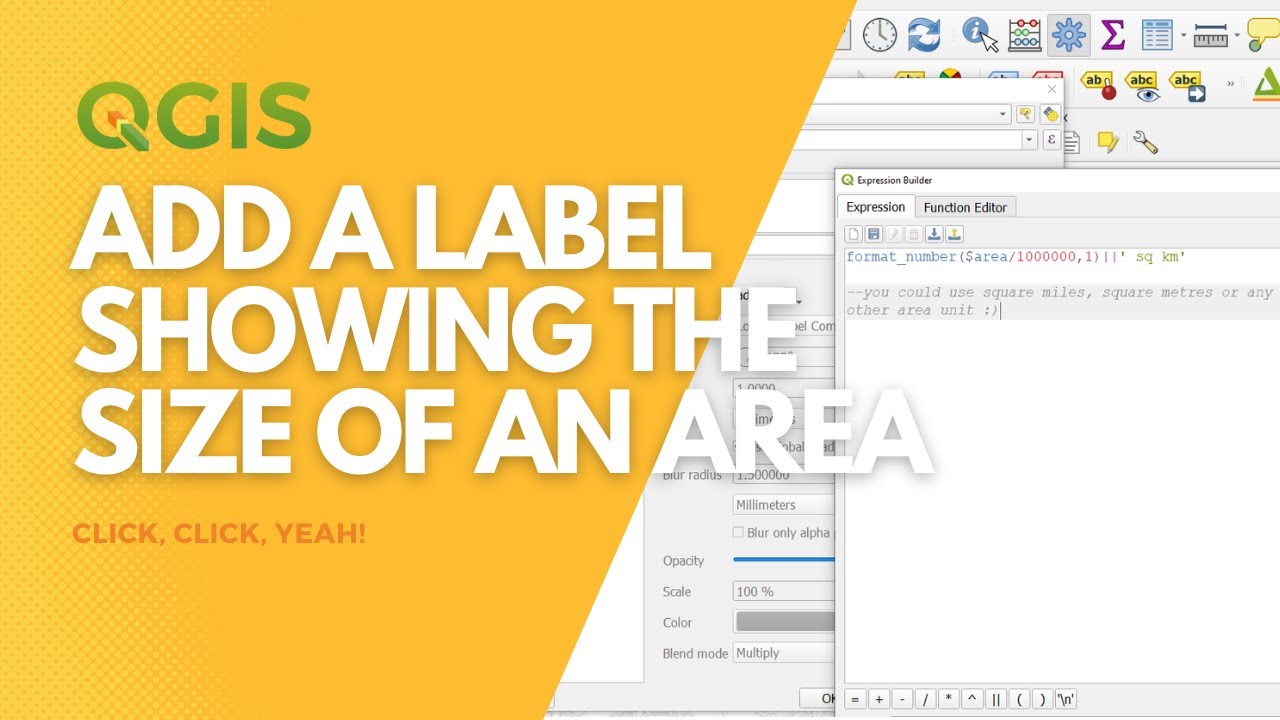Insert the multiply operator button
The height and width of the screenshot is (720, 1280).
coord(949,699)
